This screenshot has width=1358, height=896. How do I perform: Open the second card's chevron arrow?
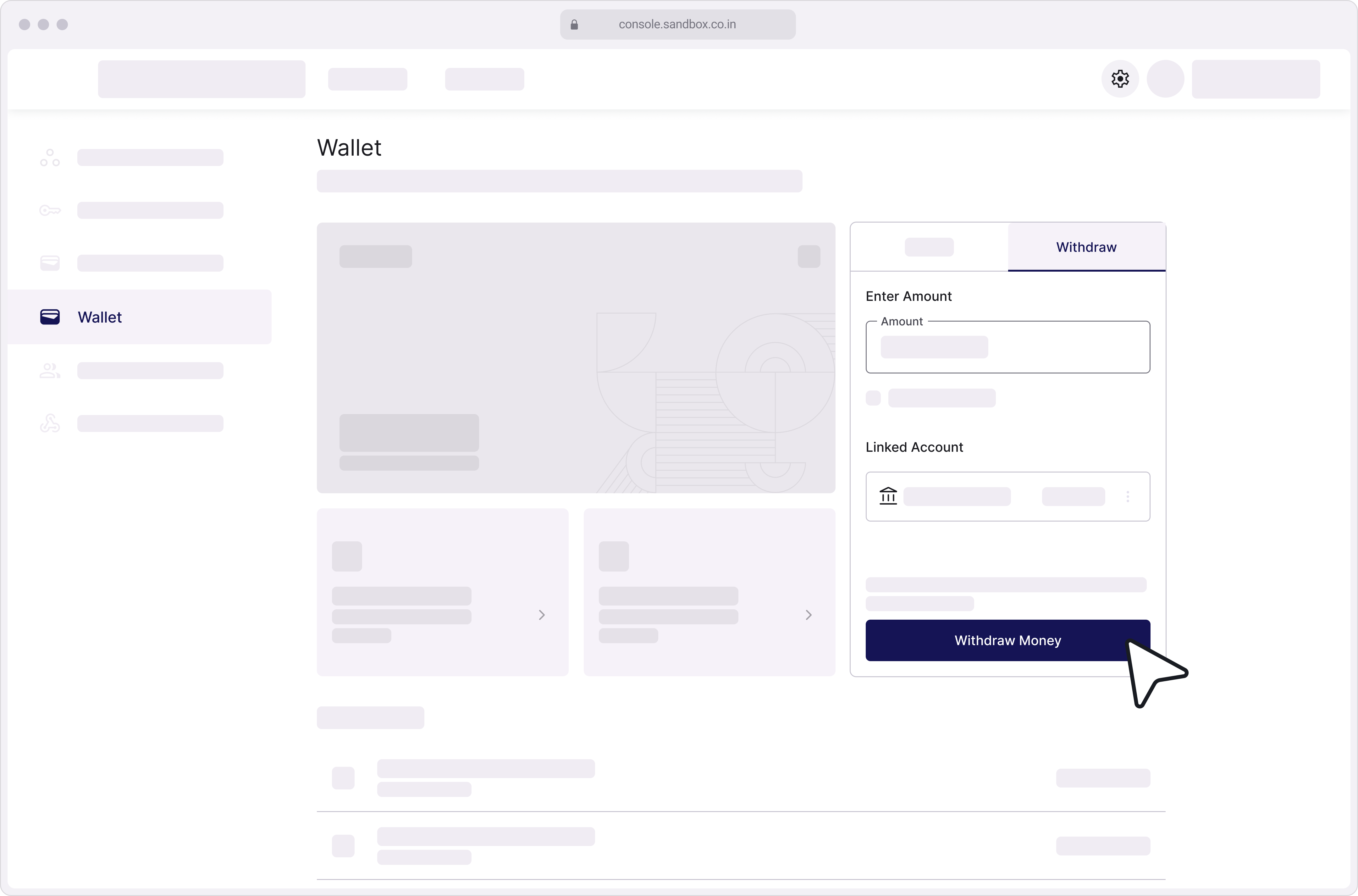(x=809, y=615)
